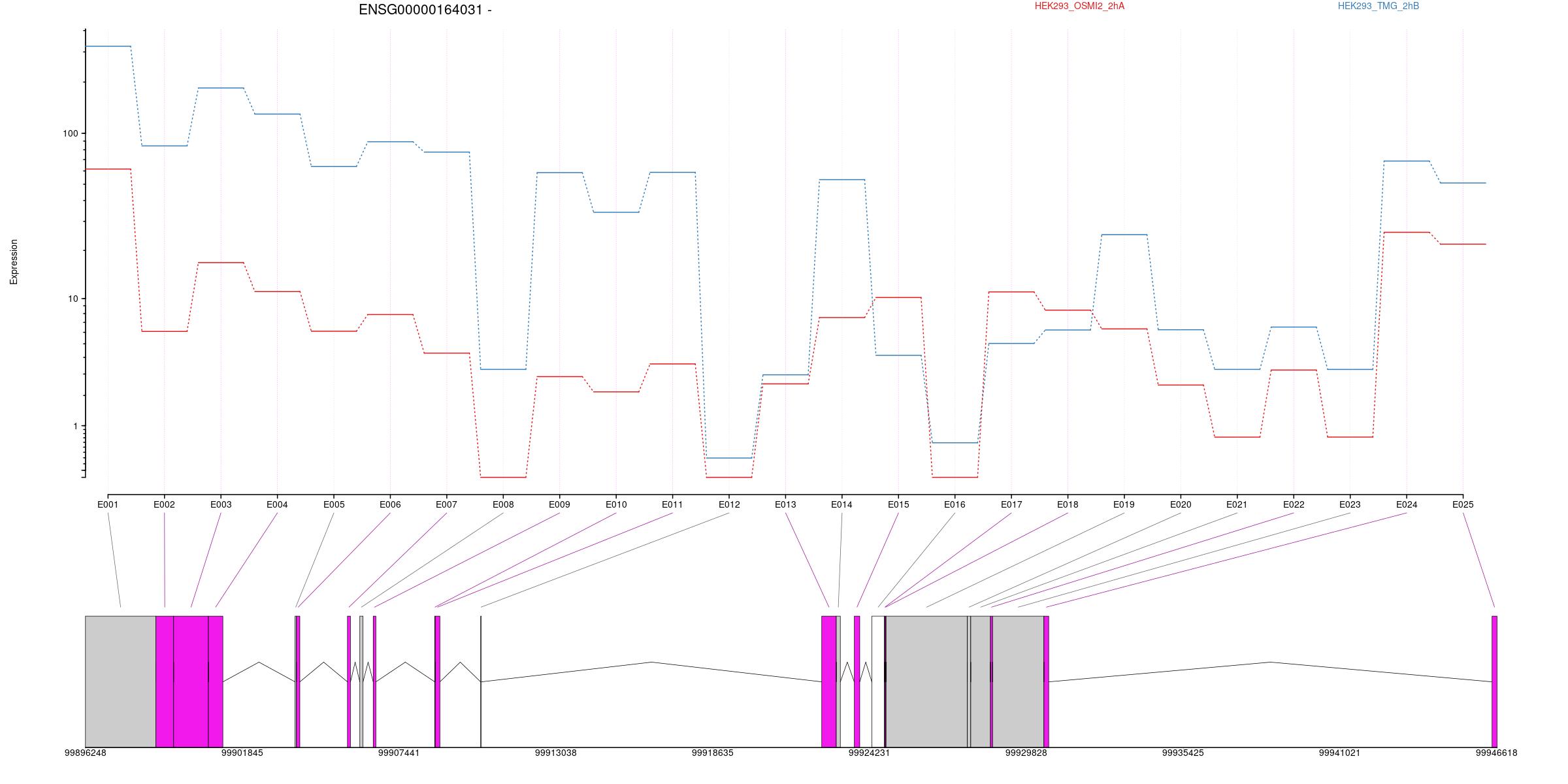Click the wide magenta E003 exon block

pos(191,681)
